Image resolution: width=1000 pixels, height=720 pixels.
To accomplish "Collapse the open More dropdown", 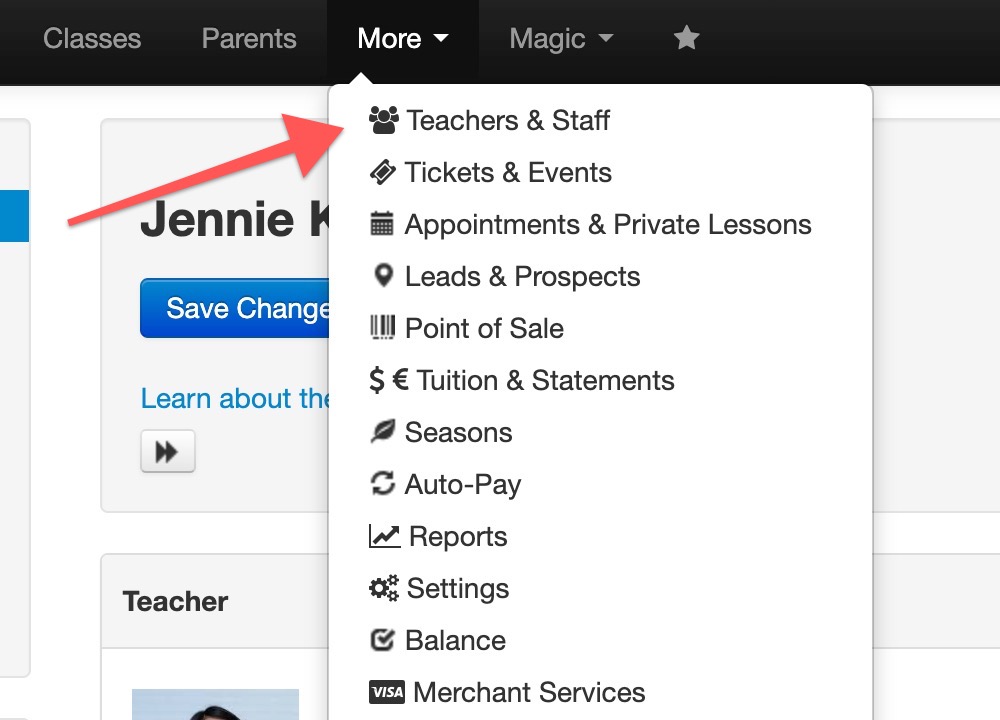I will [402, 38].
